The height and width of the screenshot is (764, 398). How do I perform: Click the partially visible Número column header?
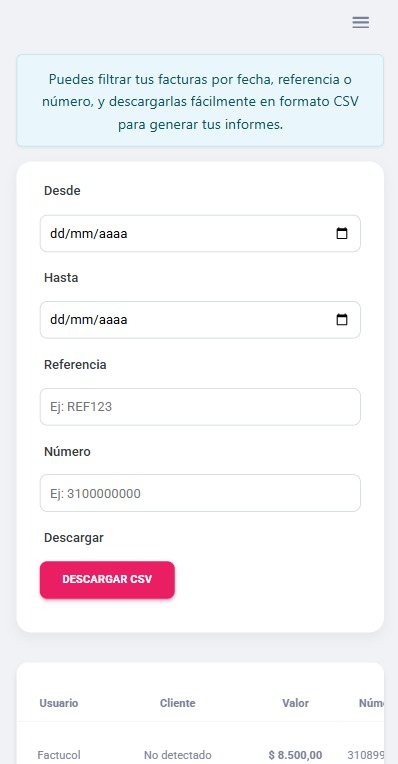[371, 703]
